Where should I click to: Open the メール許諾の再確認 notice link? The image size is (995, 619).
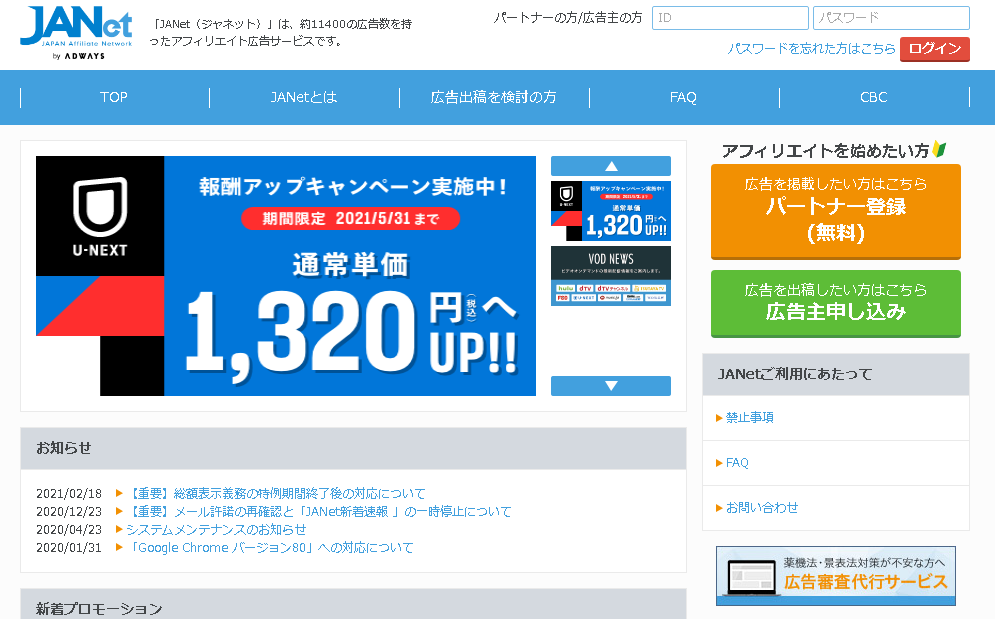click(x=319, y=511)
